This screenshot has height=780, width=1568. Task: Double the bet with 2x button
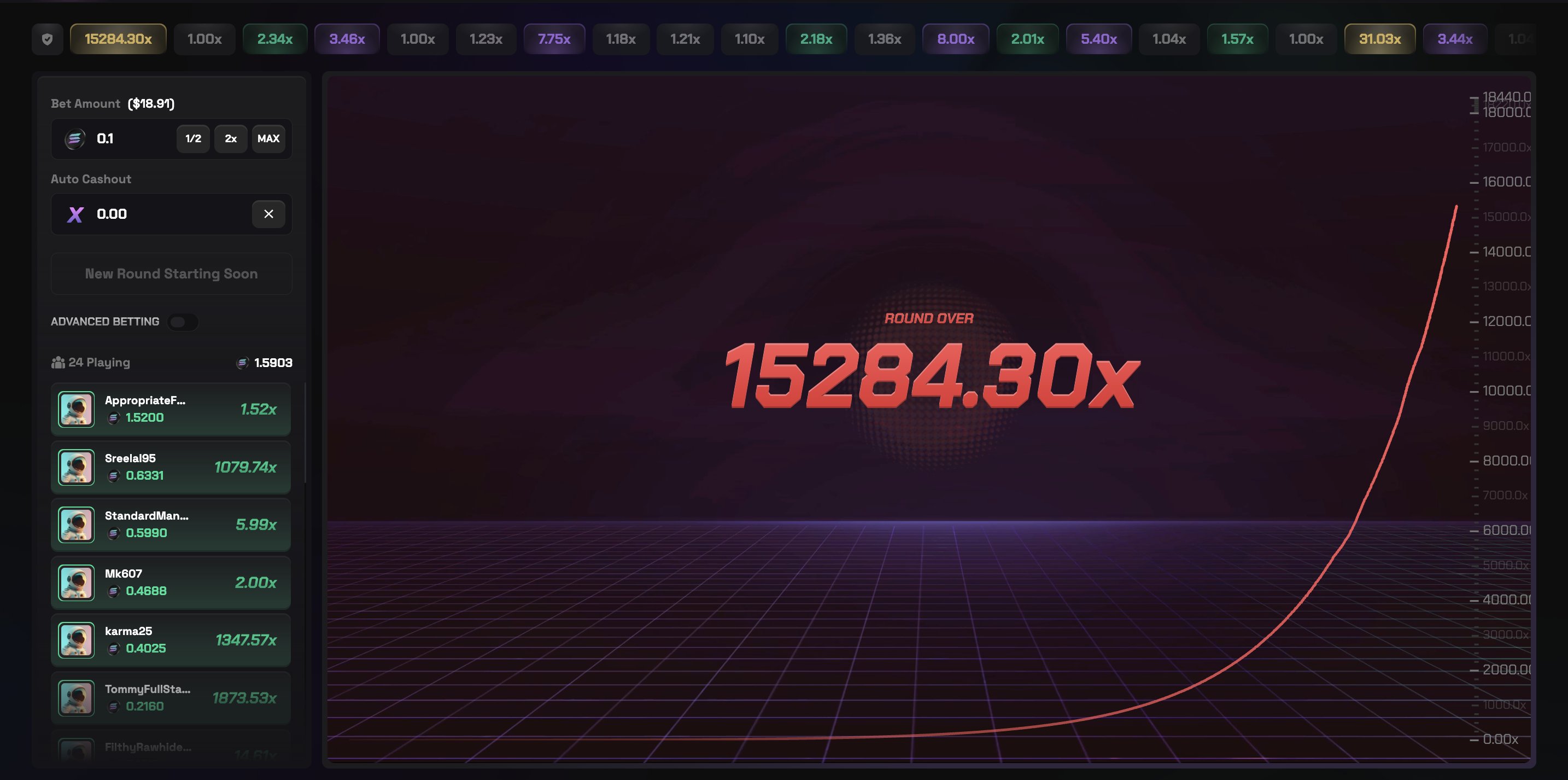pos(231,139)
